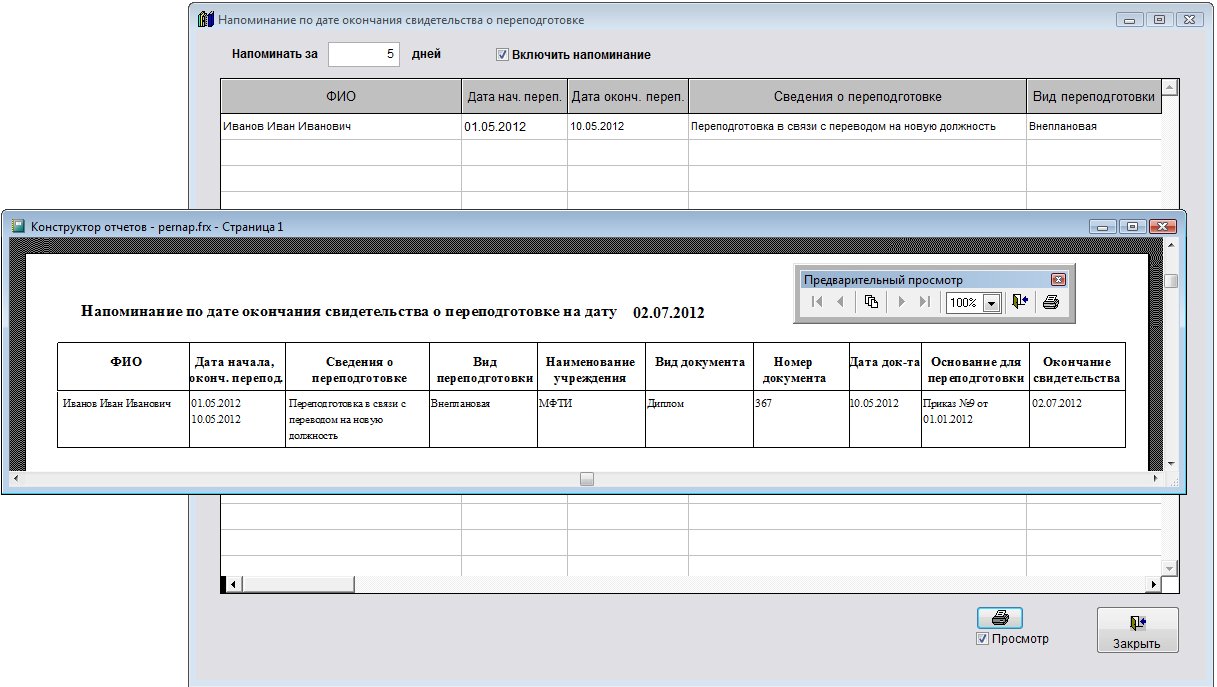1217x687 pixels.
Task: Click the Закрыть button
Action: click(1137, 630)
